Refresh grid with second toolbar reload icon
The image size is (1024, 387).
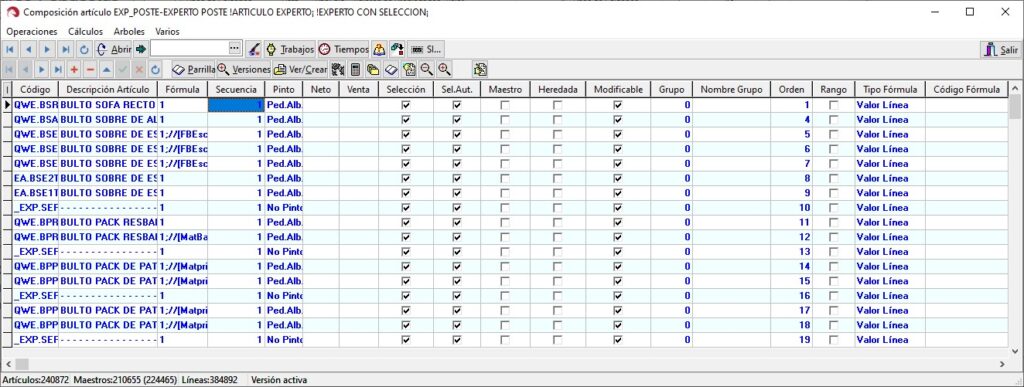[x=155, y=69]
